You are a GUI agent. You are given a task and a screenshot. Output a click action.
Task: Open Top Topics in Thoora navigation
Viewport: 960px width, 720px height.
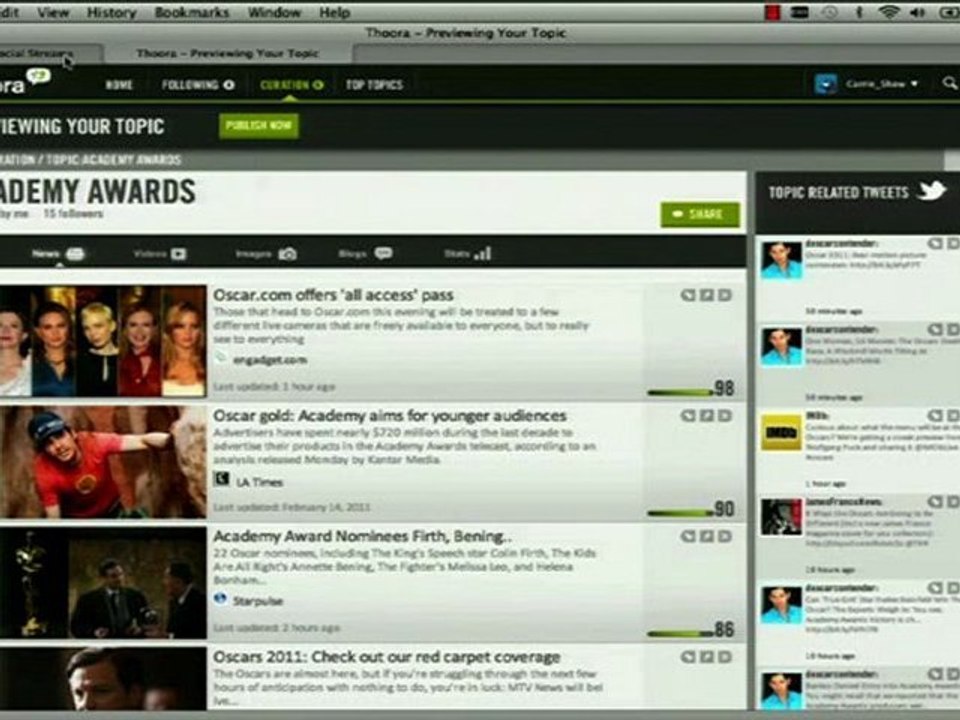click(x=375, y=85)
